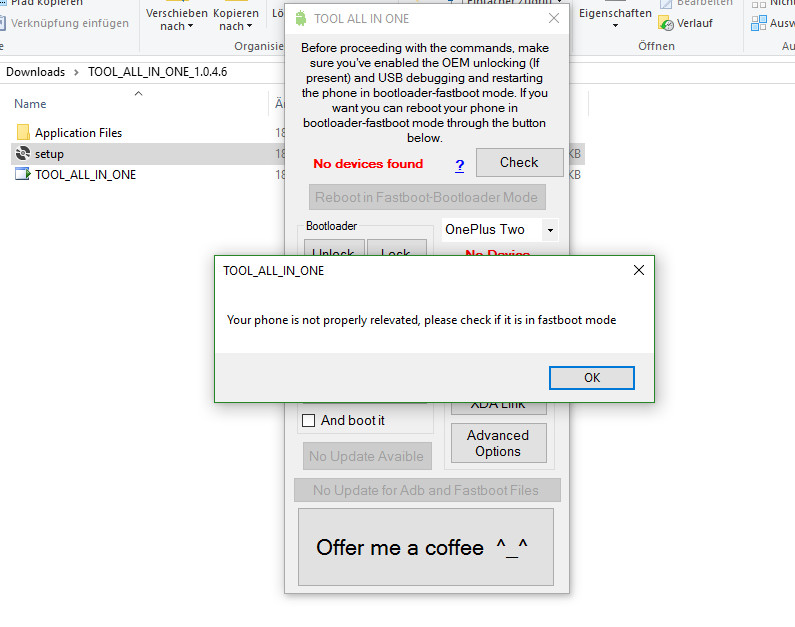Click the Check button
The image size is (795, 627).
[519, 162]
